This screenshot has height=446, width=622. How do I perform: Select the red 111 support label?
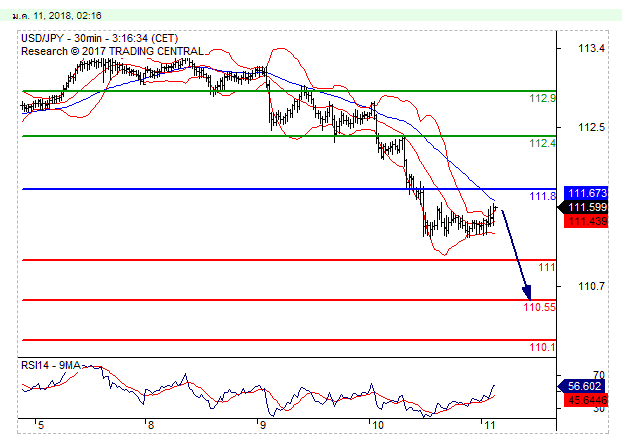pyautogui.click(x=547, y=267)
